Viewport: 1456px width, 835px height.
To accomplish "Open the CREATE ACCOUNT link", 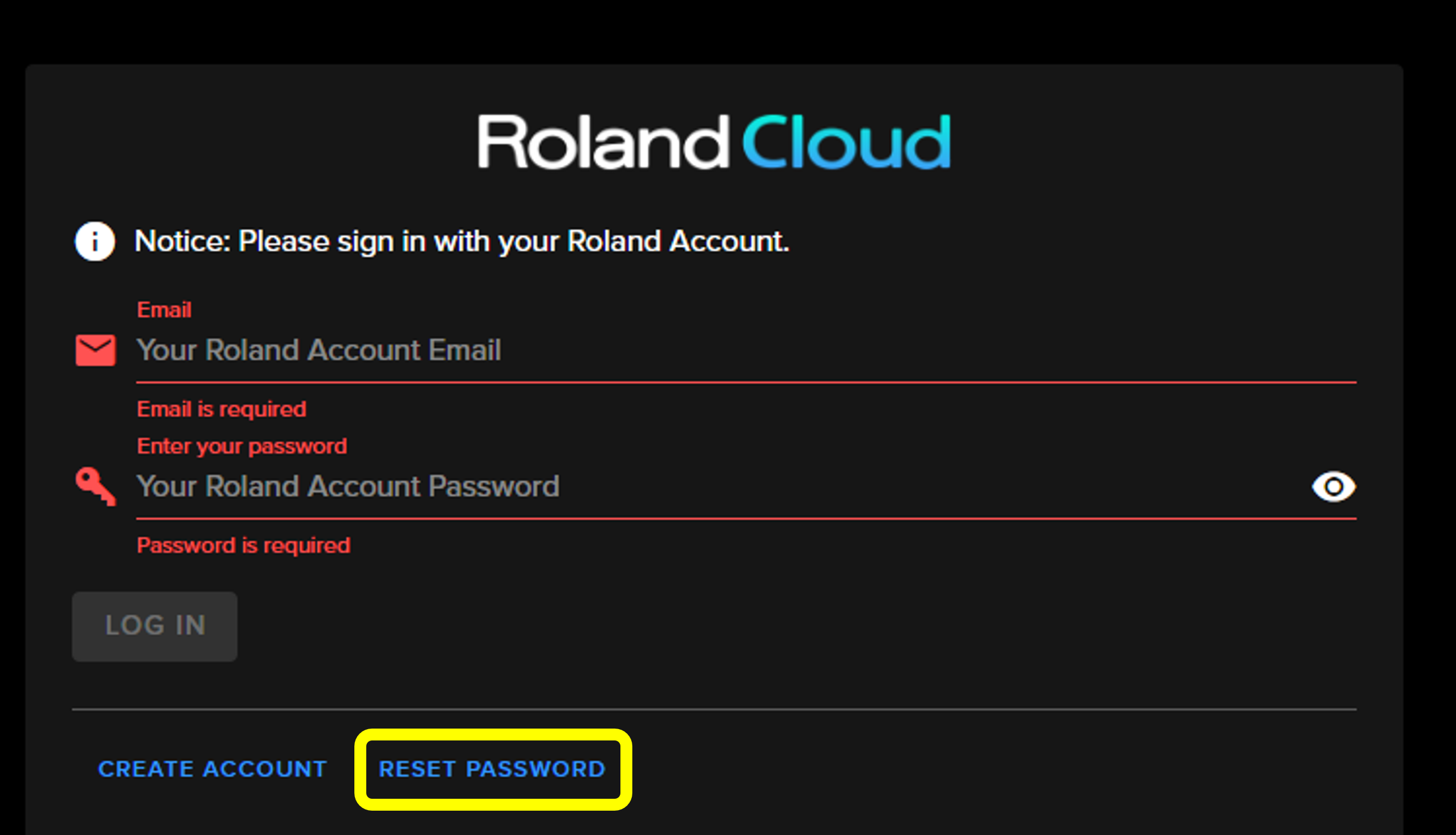I will coord(213,769).
